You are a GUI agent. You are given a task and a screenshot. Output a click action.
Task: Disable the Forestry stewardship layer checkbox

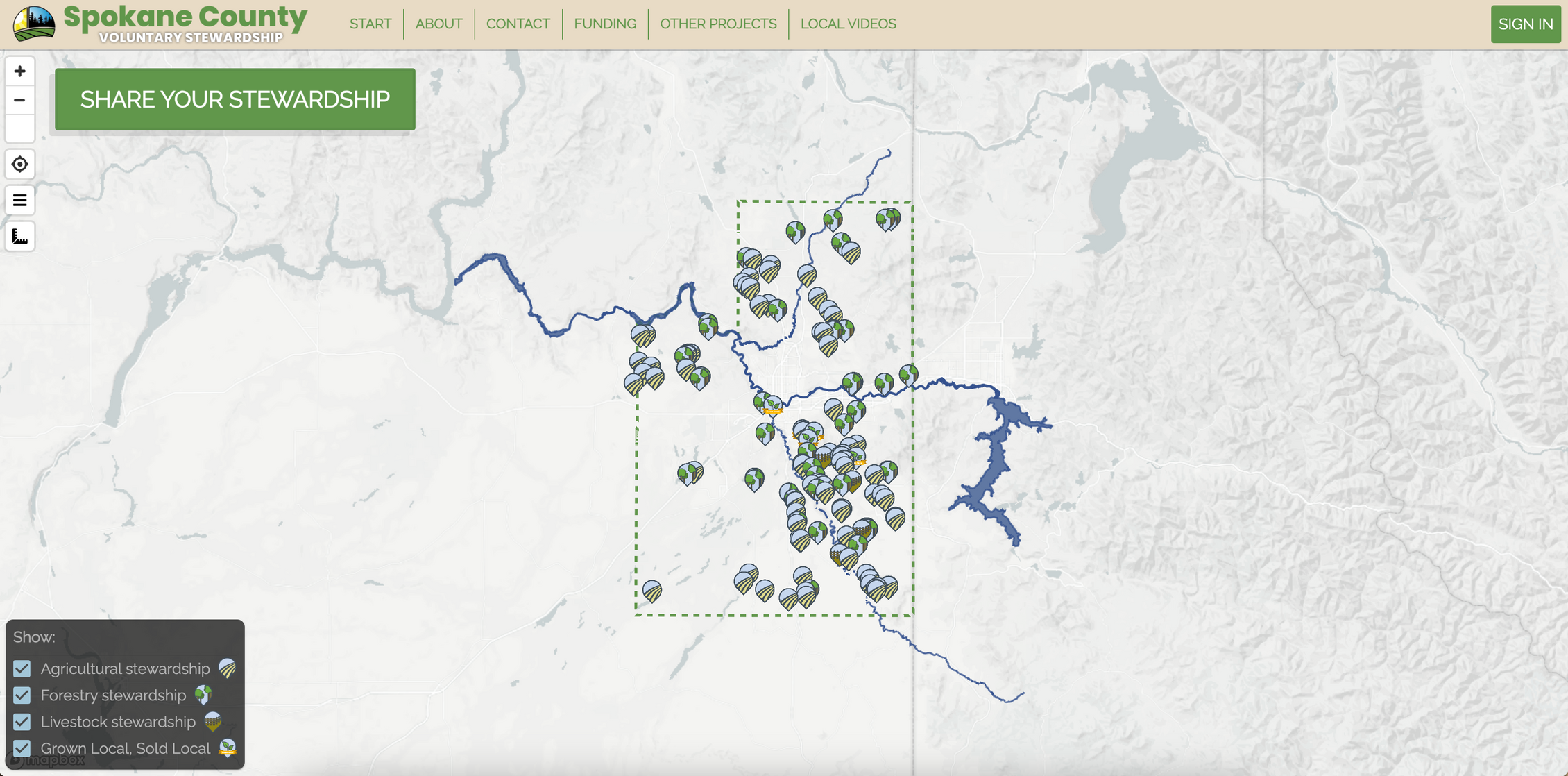[x=22, y=695]
